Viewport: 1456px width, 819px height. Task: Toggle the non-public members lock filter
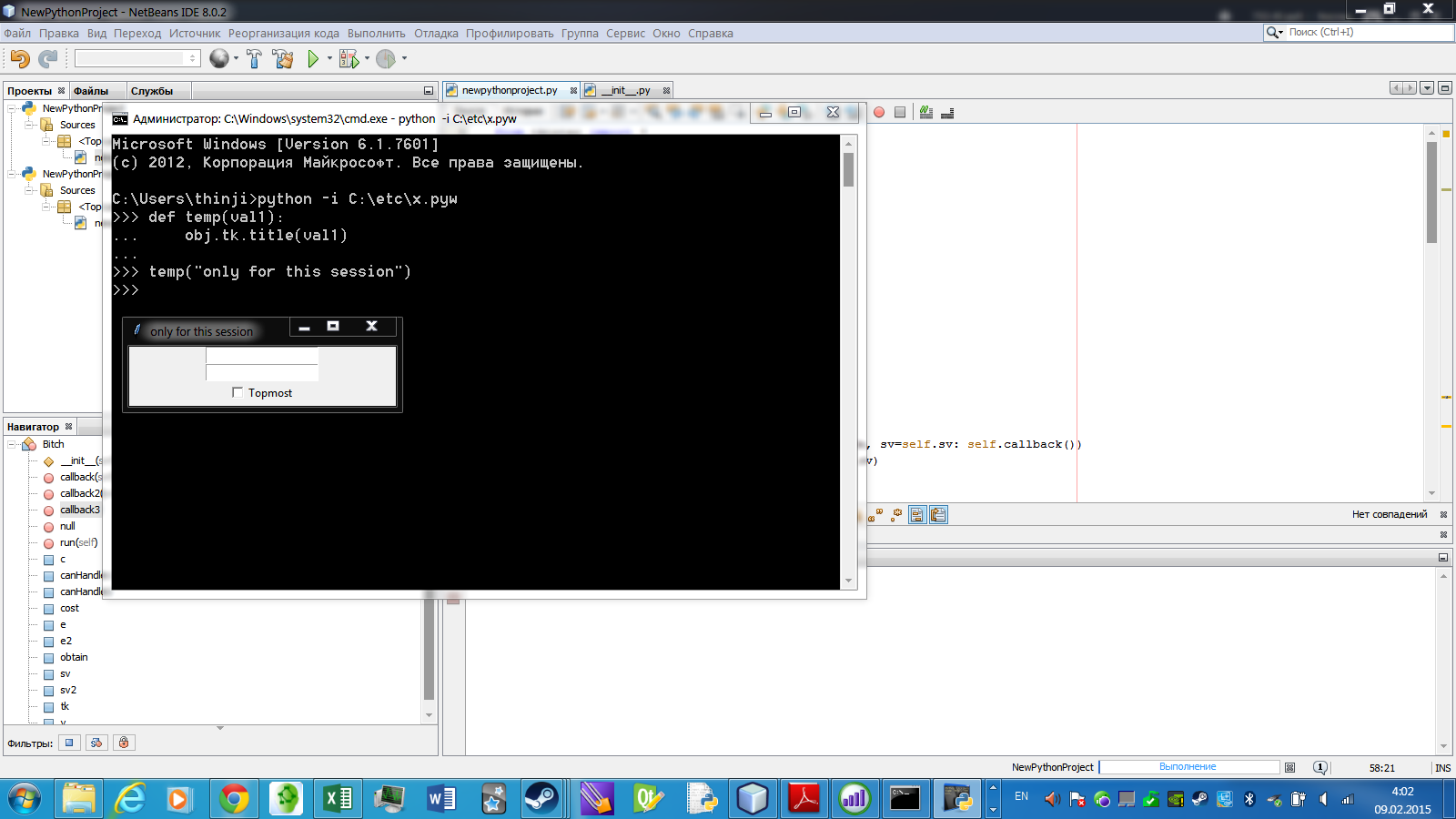point(124,743)
